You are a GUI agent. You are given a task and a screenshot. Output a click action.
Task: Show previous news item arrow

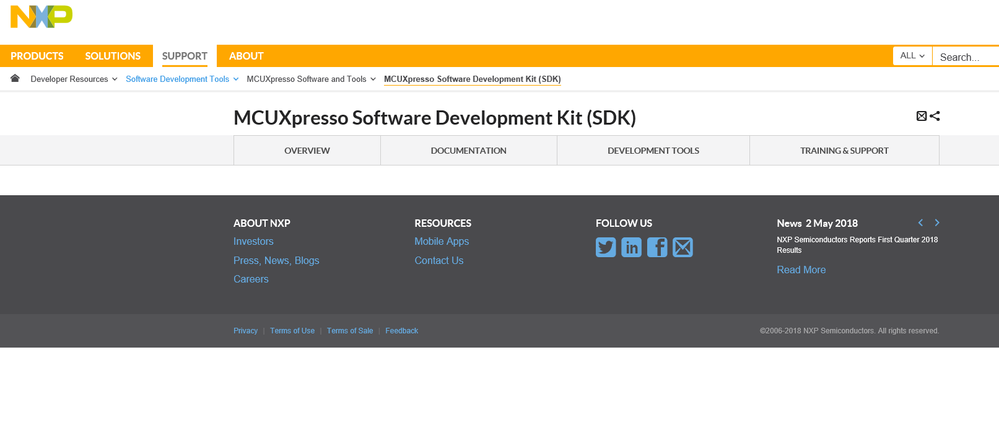921,222
